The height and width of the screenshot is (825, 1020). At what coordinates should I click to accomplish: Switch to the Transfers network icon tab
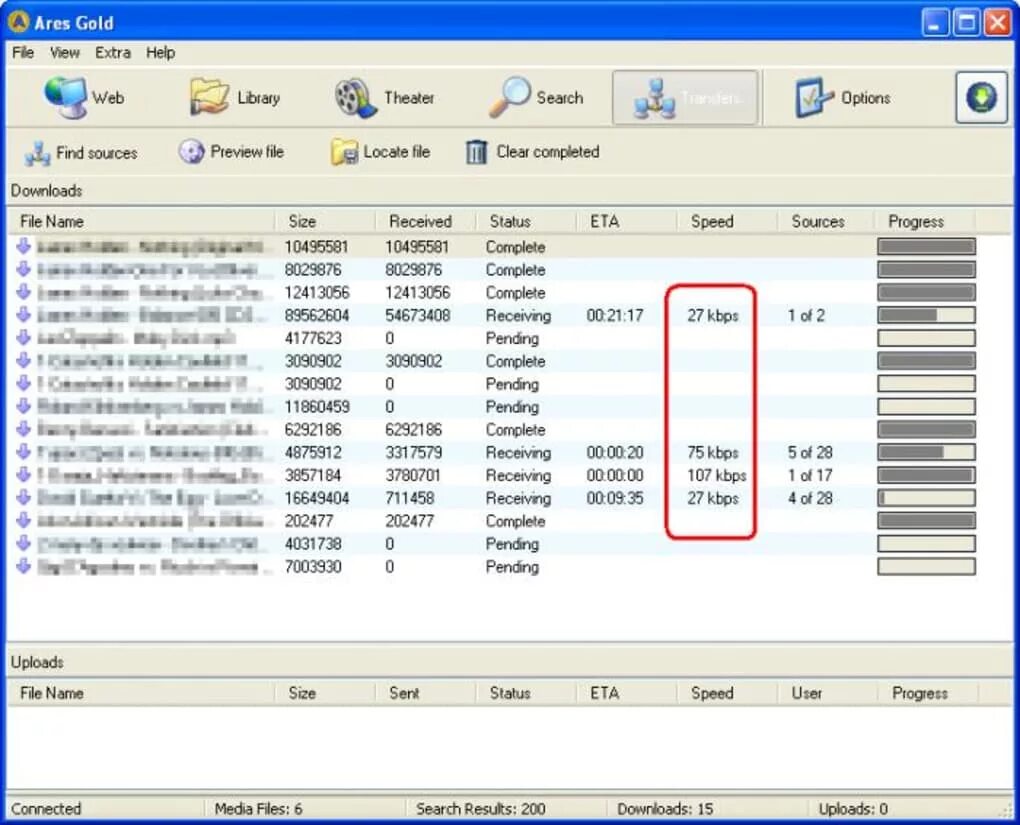[x=654, y=98]
